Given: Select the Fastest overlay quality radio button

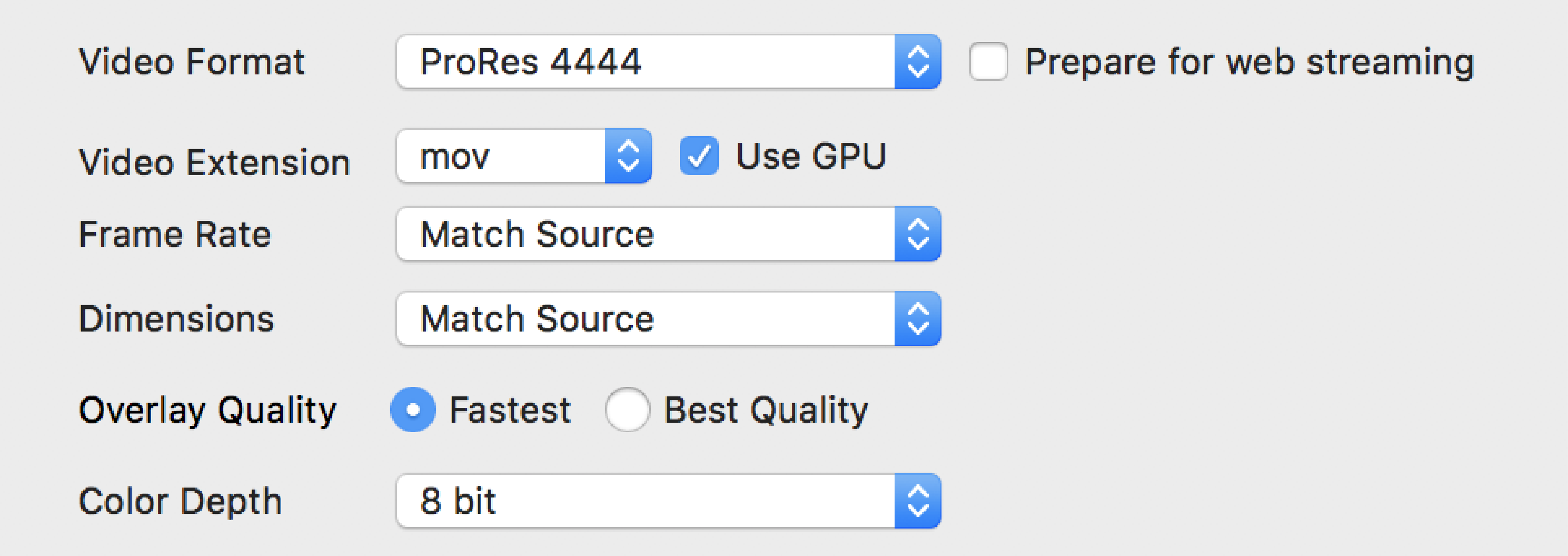Looking at the screenshot, I should pyautogui.click(x=413, y=410).
